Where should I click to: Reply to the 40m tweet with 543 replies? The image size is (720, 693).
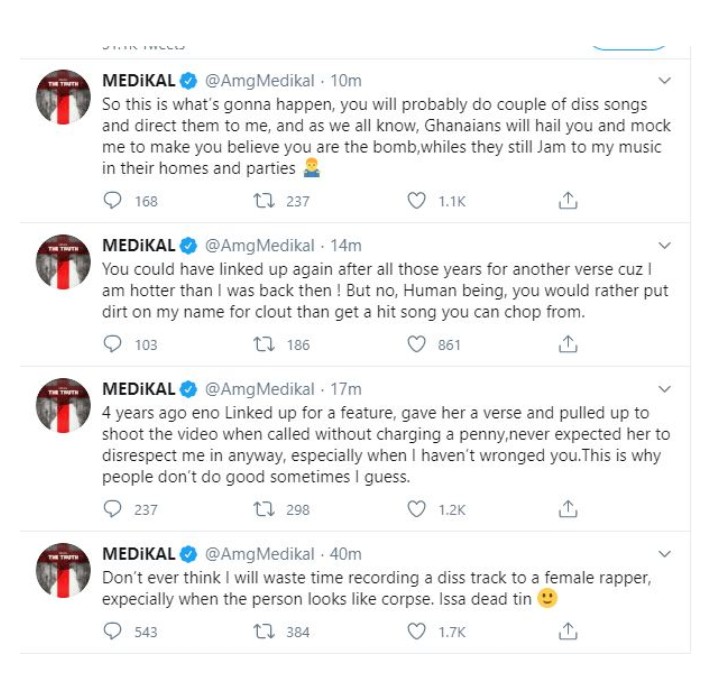pyautogui.click(x=113, y=631)
